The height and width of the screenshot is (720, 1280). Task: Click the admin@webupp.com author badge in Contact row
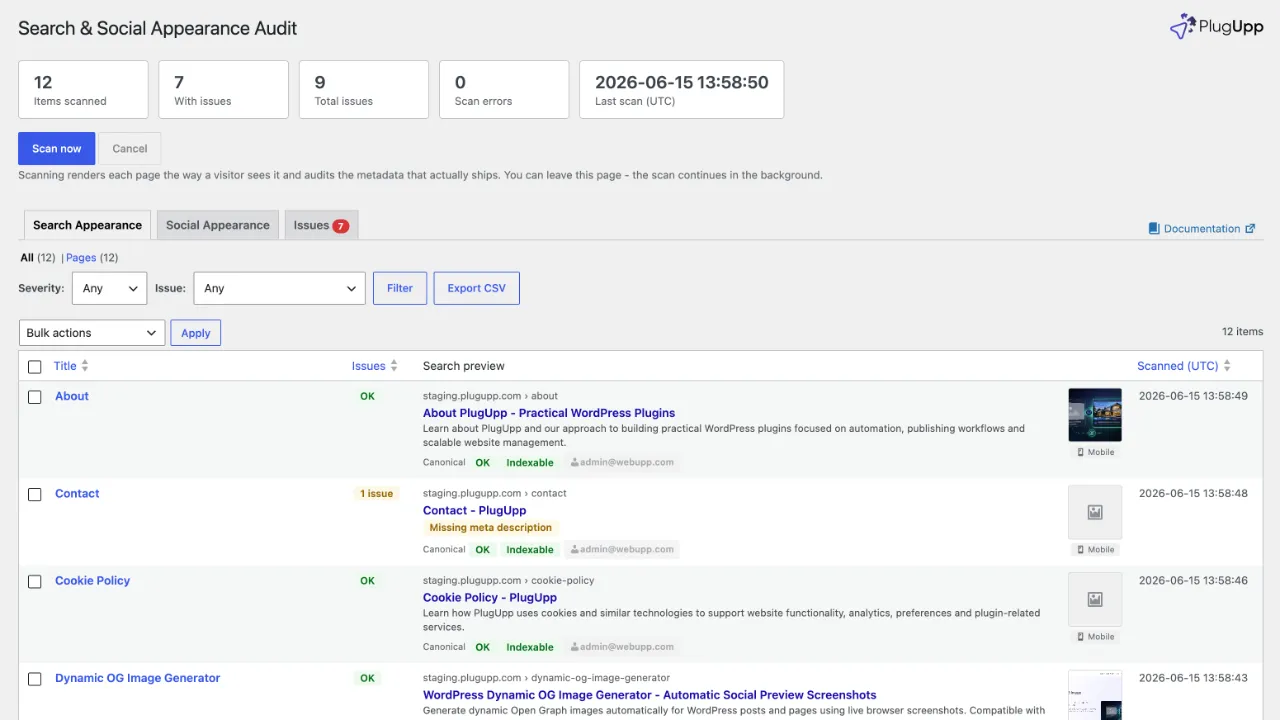tap(621, 549)
